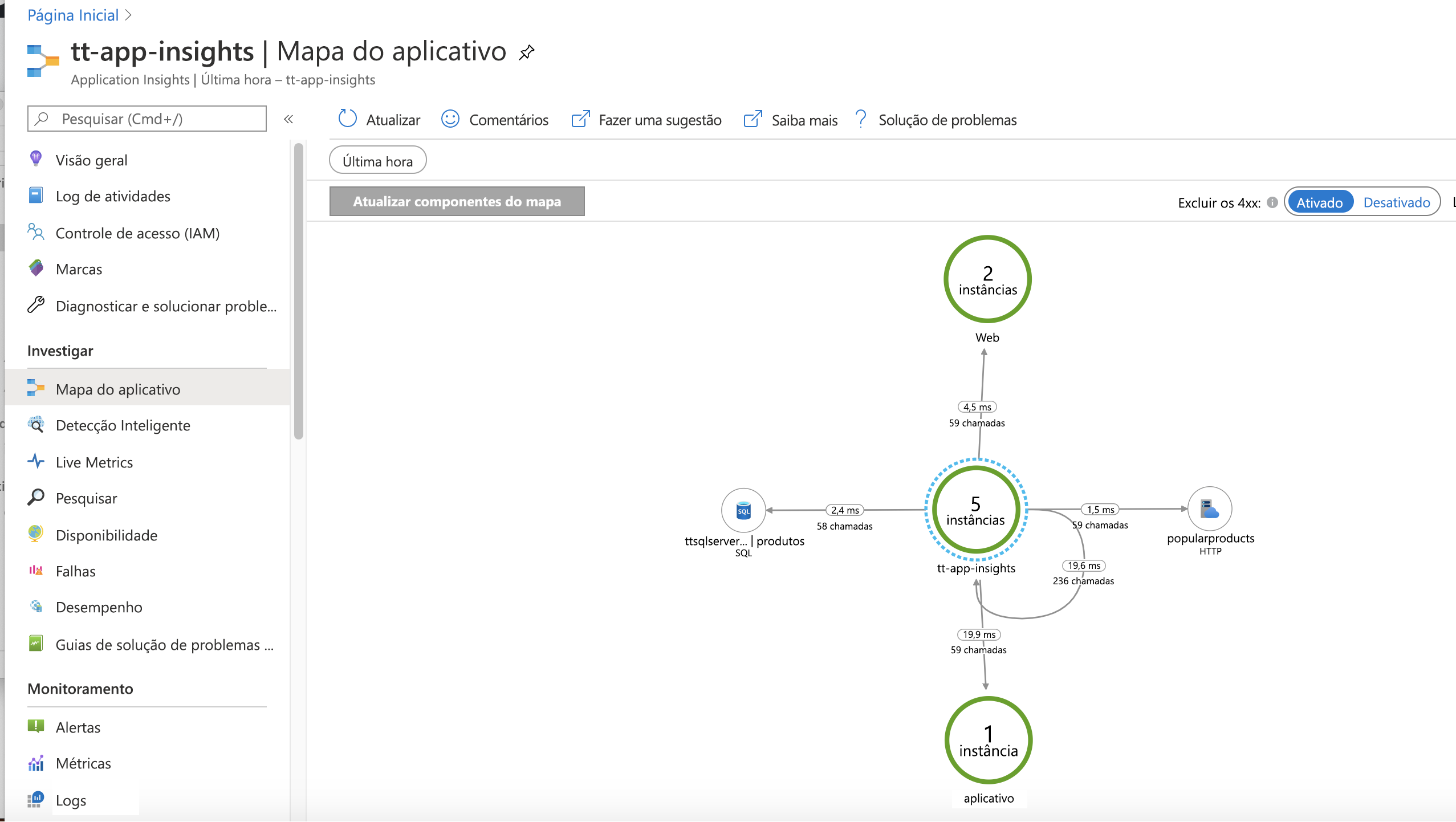Screen dimensions: 1456x822
Task: Click the info icon next to Excluir os 4xx
Action: point(1272,202)
